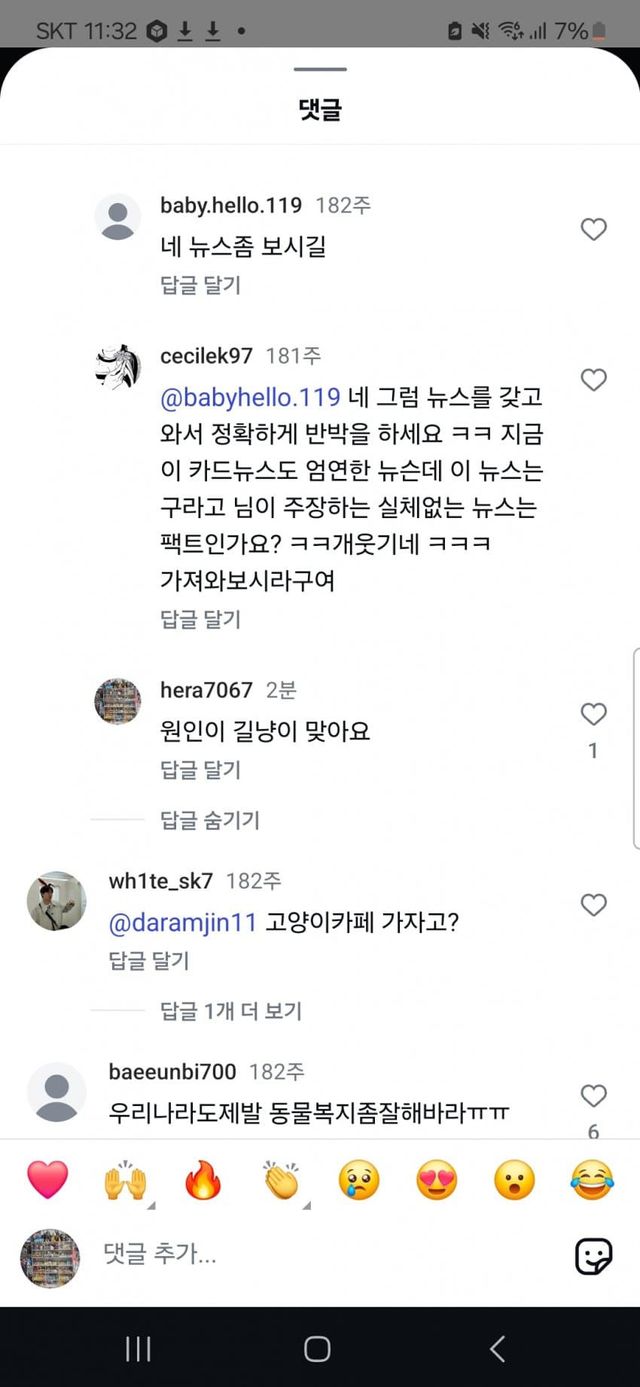This screenshot has width=640, height=1387.
Task: Open the sticker picker icon
Action: point(593,1256)
